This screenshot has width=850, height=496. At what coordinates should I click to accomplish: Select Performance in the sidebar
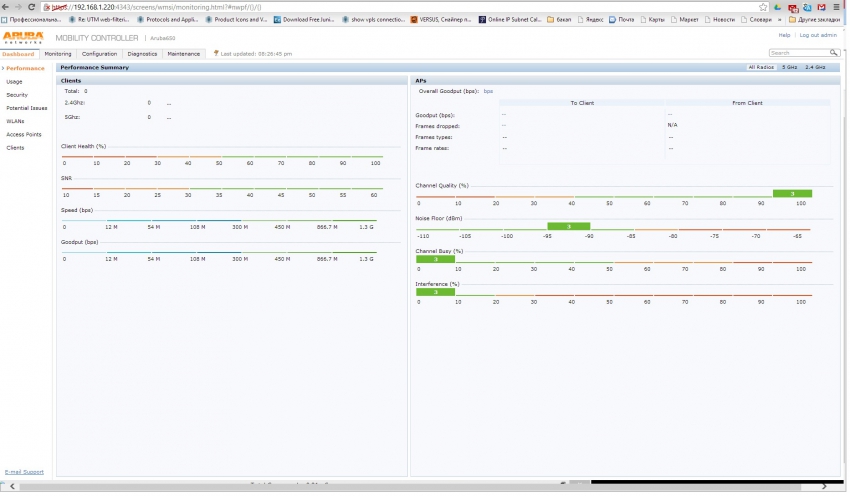[x=25, y=69]
